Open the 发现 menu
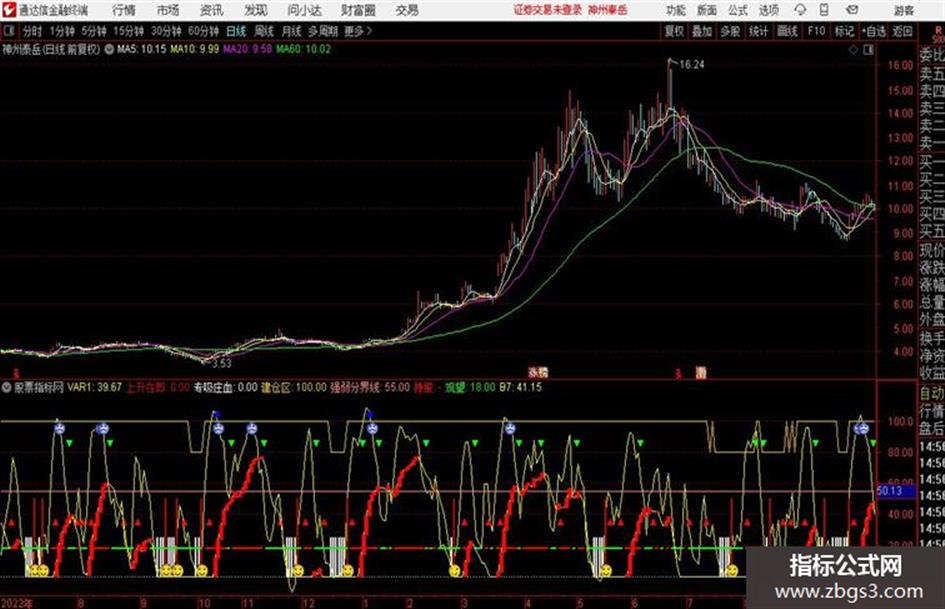The image size is (945, 609). 255,10
